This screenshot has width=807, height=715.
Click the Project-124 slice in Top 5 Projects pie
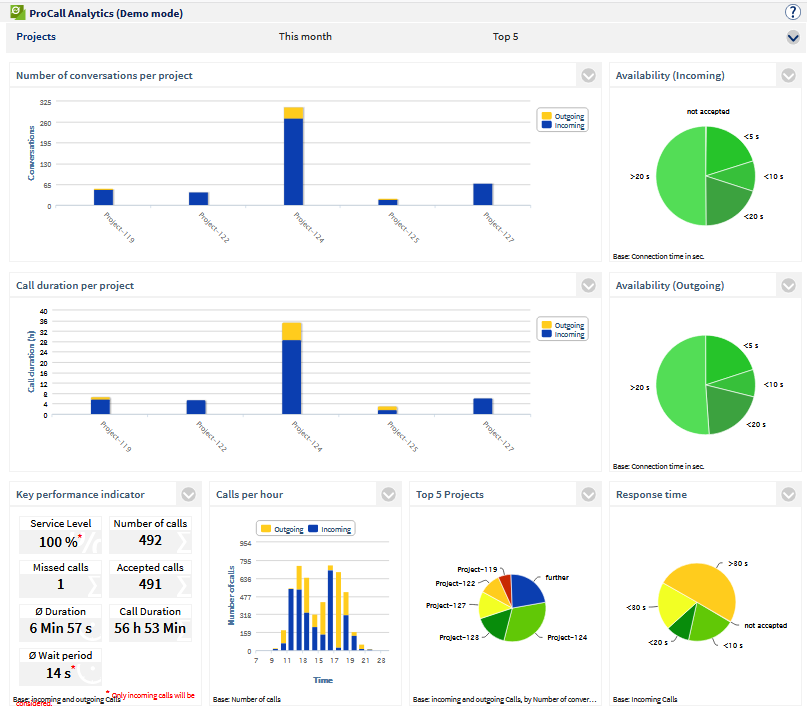tap(526, 622)
